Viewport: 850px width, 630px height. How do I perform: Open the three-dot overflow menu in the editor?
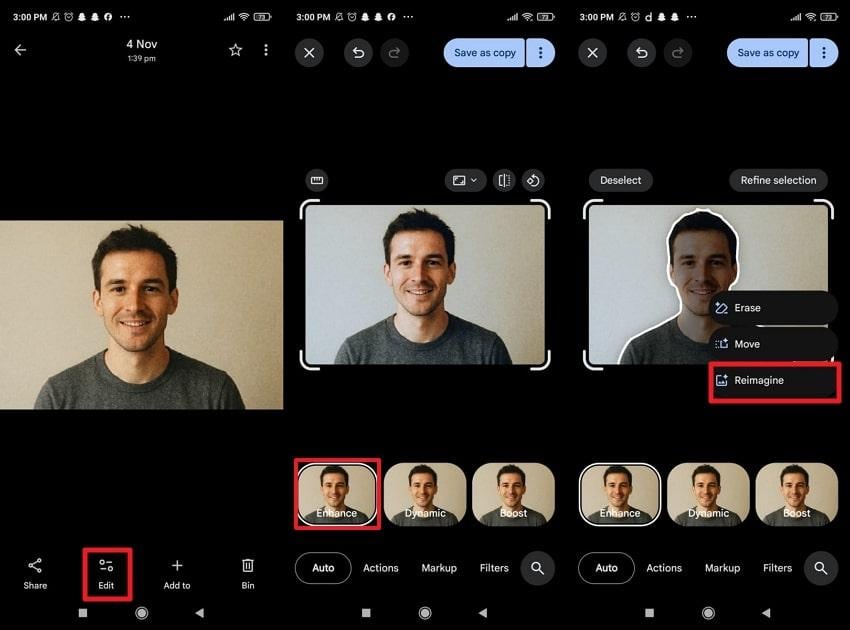pyautogui.click(x=540, y=52)
